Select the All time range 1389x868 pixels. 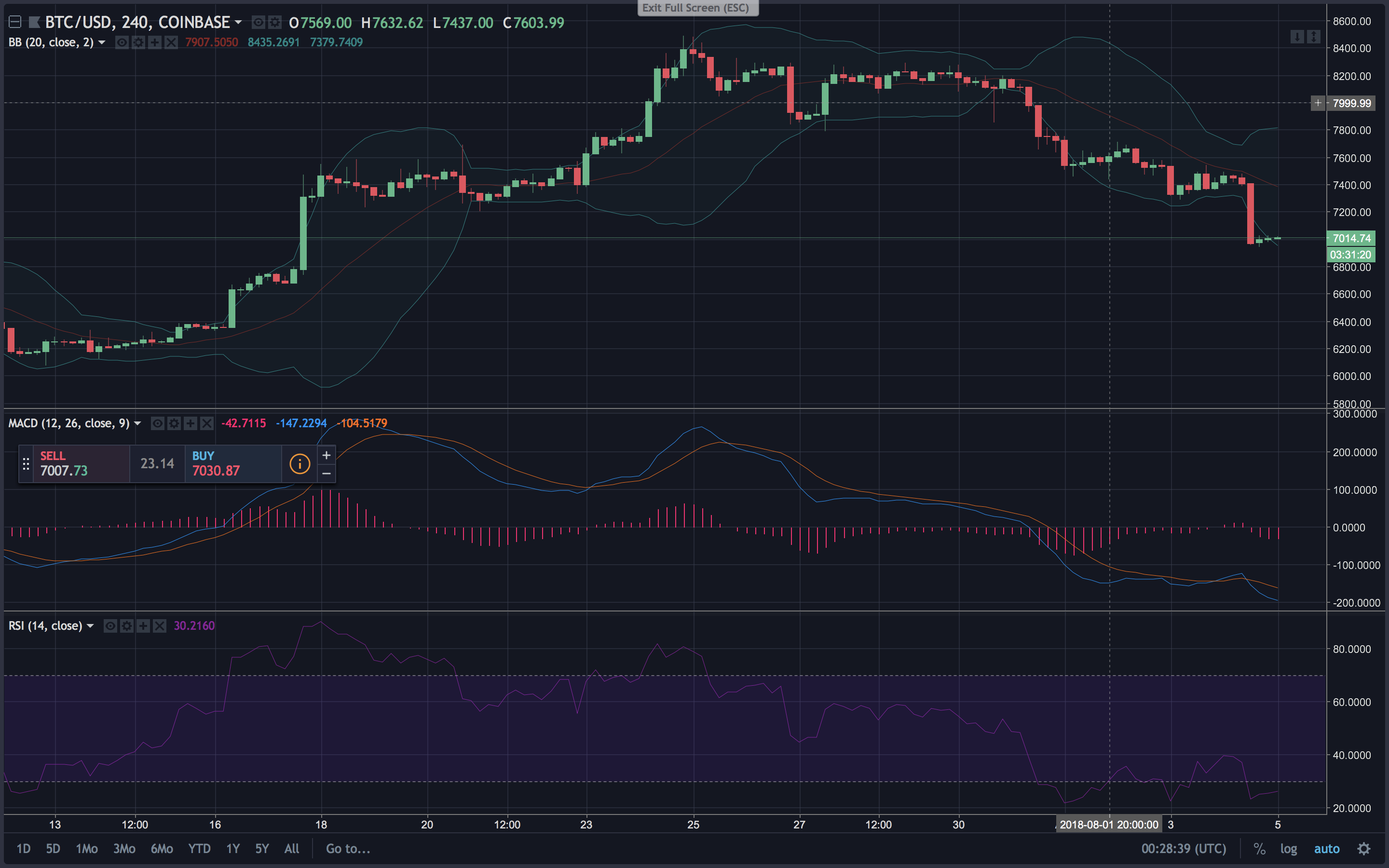pyautogui.click(x=292, y=849)
